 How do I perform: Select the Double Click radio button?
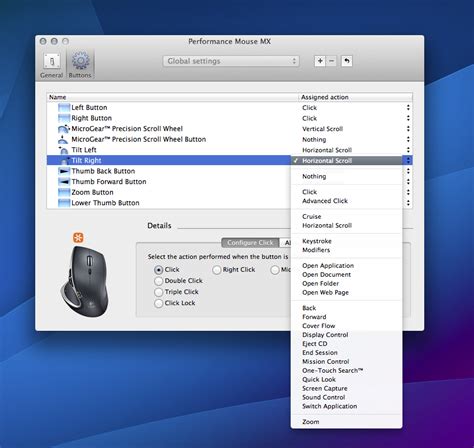[159, 281]
